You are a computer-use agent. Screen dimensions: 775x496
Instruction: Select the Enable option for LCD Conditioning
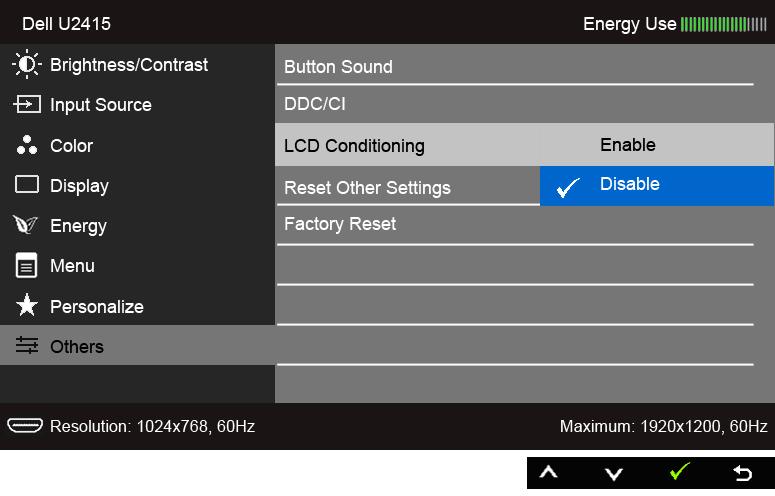click(657, 145)
